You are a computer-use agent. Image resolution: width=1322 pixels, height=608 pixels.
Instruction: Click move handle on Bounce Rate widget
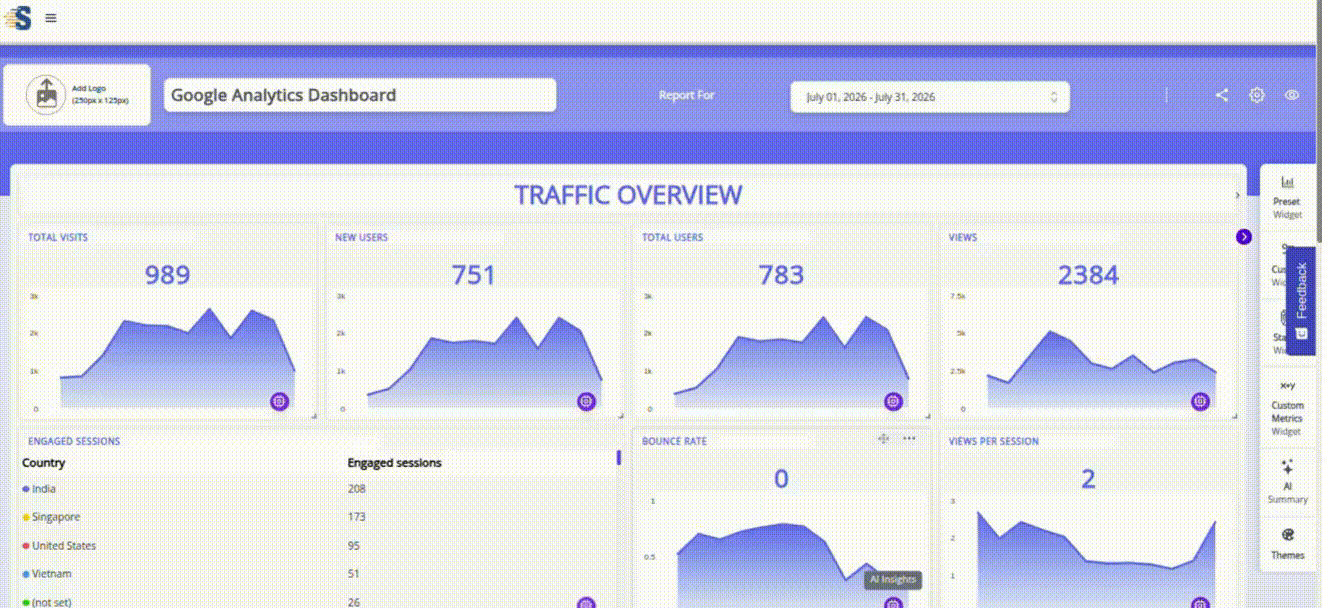[x=883, y=438]
